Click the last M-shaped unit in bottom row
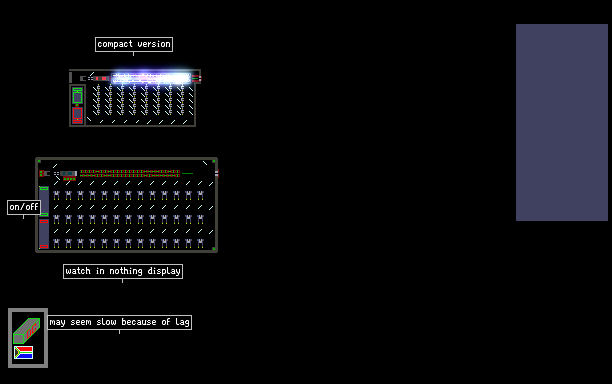The width and height of the screenshot is (612, 384). click(x=201, y=244)
